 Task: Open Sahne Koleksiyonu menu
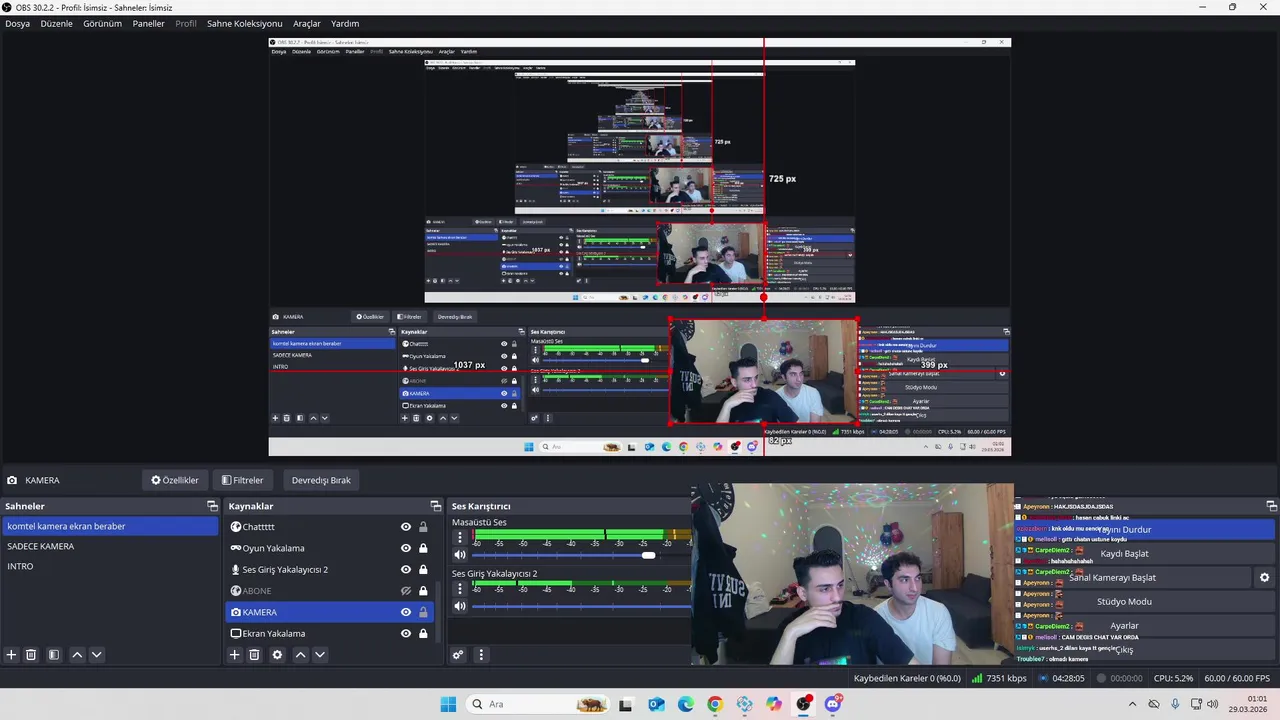tap(244, 23)
